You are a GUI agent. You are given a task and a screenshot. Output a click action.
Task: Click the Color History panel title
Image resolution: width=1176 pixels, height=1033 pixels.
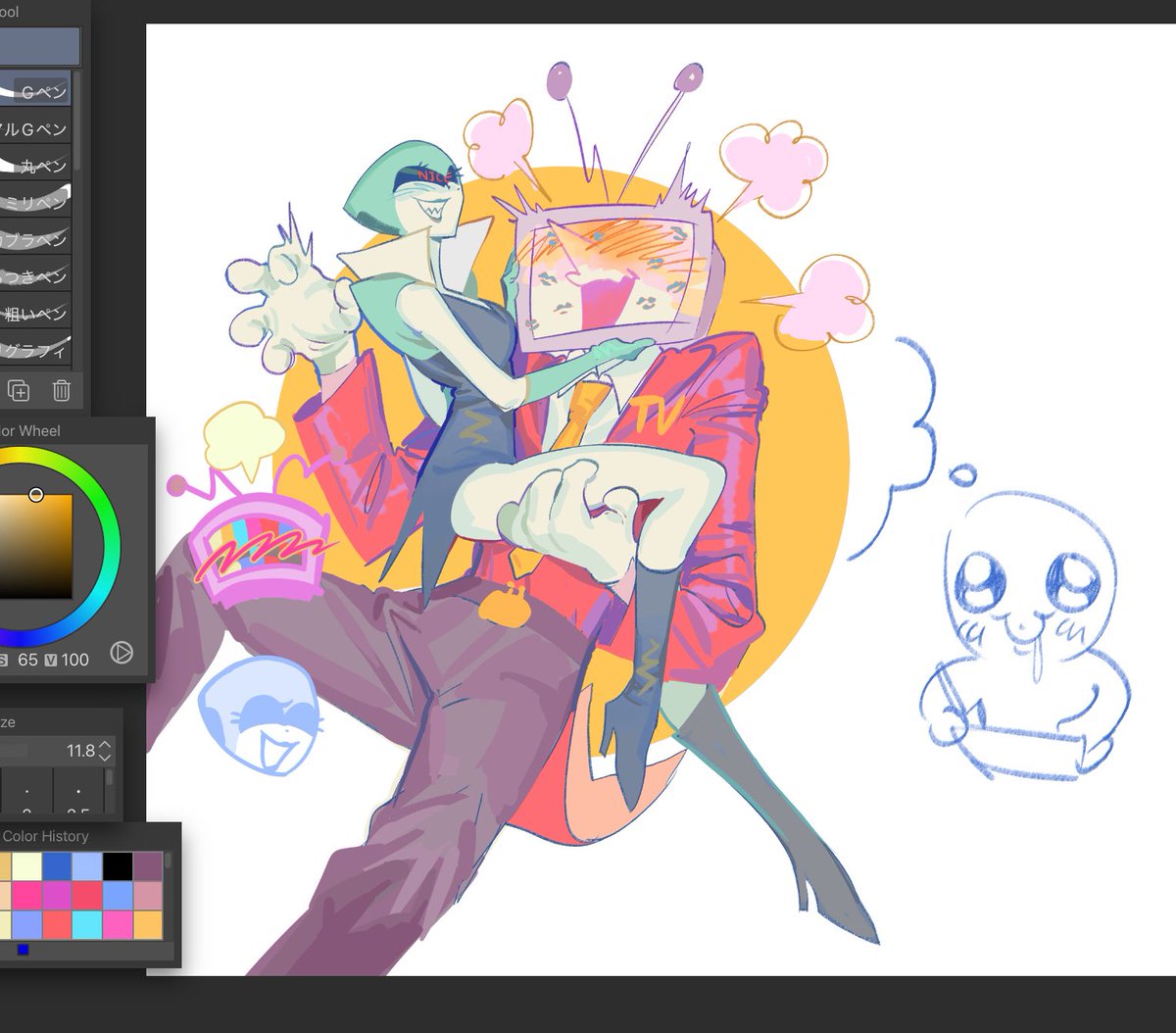(x=45, y=836)
